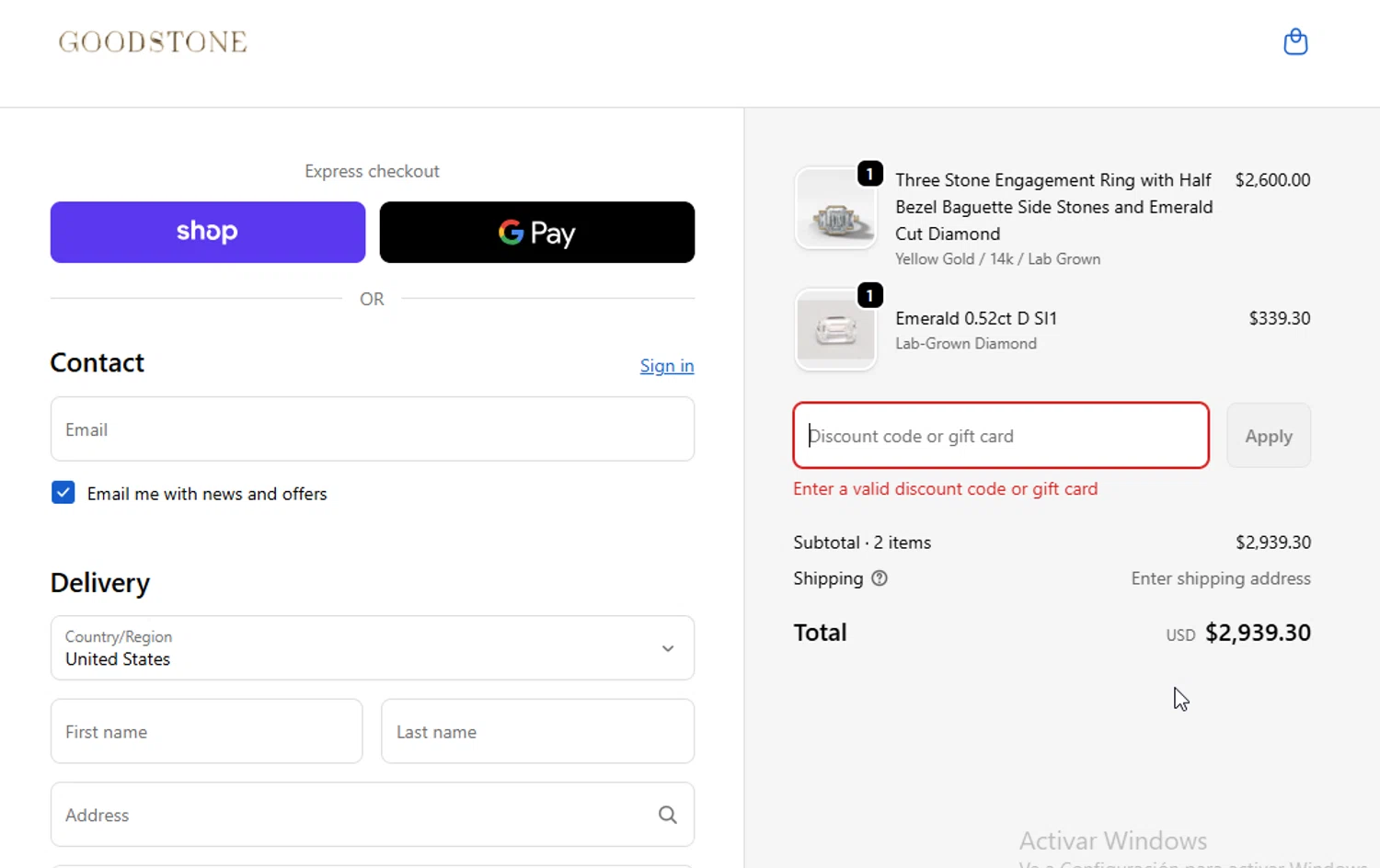This screenshot has width=1380, height=868.
Task: Focus the Last name field
Action: [x=538, y=732]
